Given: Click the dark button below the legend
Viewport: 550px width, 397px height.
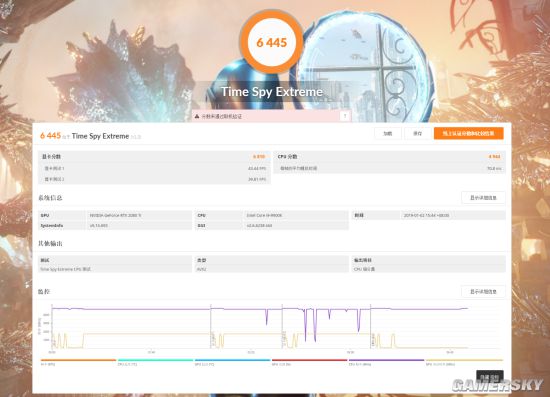Looking at the screenshot, I should click(490, 377).
